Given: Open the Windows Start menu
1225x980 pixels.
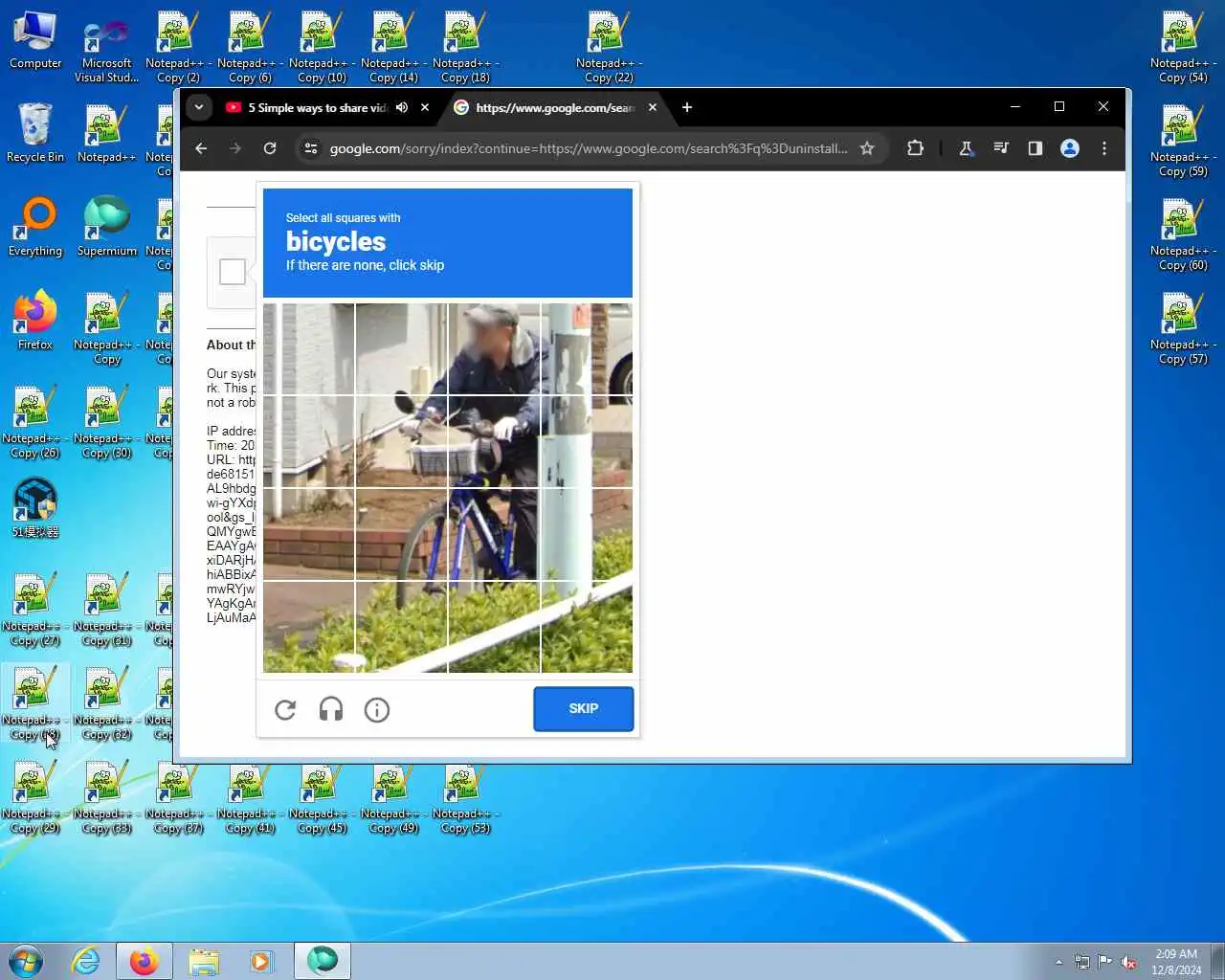Looking at the screenshot, I should (x=26, y=960).
